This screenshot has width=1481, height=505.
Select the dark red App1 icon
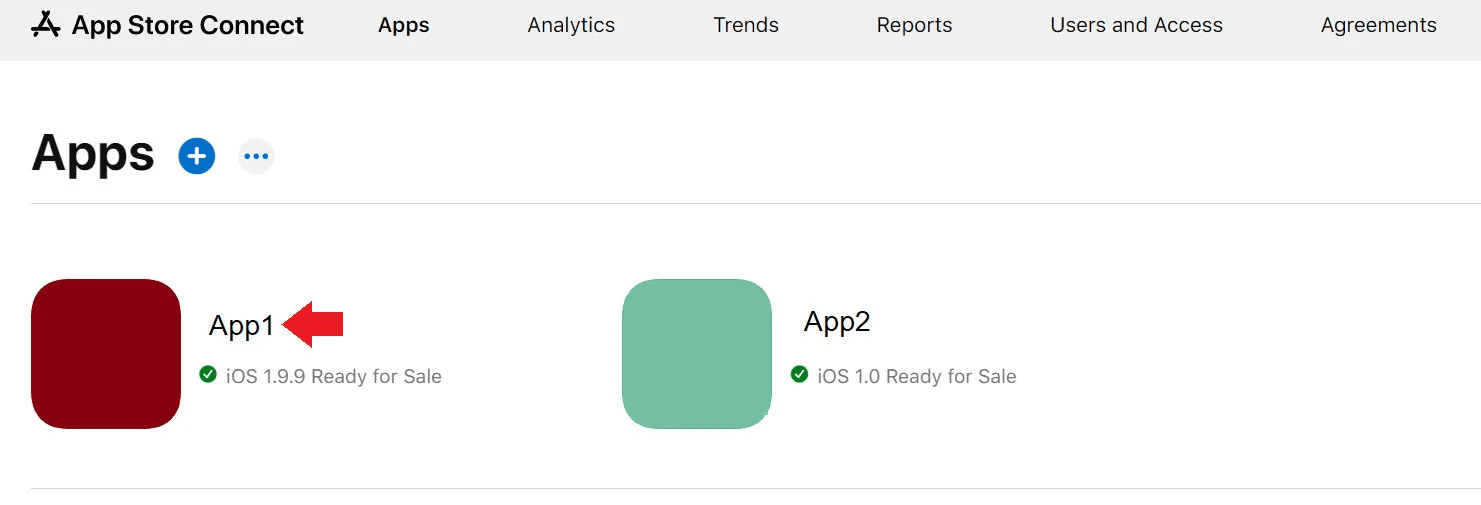(x=106, y=354)
